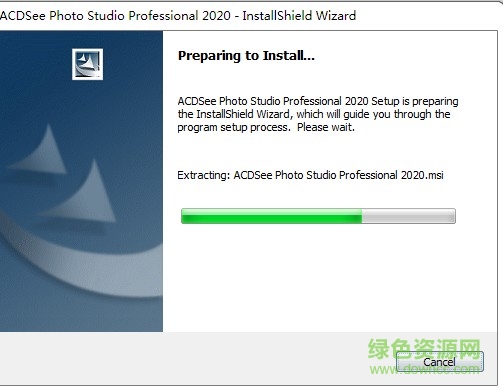Viewport: 503px width, 388px height.
Task: Click the green Chinese watermark text
Action: point(424,349)
